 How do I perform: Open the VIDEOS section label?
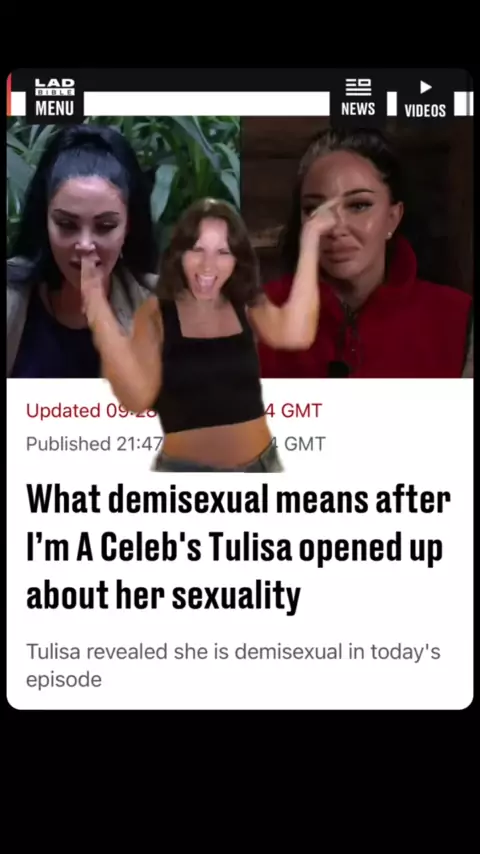[425, 111]
